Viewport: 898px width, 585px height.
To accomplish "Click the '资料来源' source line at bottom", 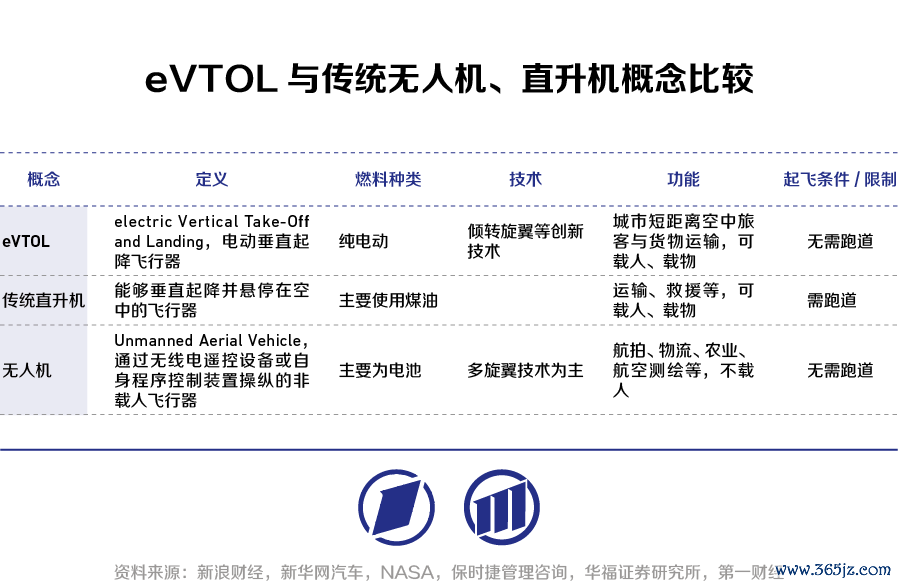I will [449, 572].
